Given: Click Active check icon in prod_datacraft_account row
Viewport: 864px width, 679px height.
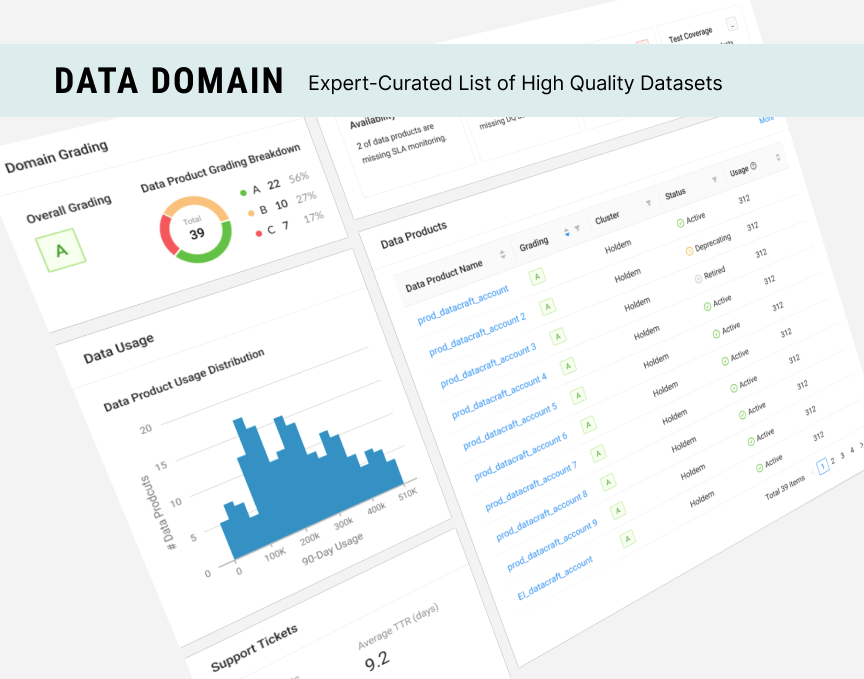Looking at the screenshot, I should tap(681, 223).
